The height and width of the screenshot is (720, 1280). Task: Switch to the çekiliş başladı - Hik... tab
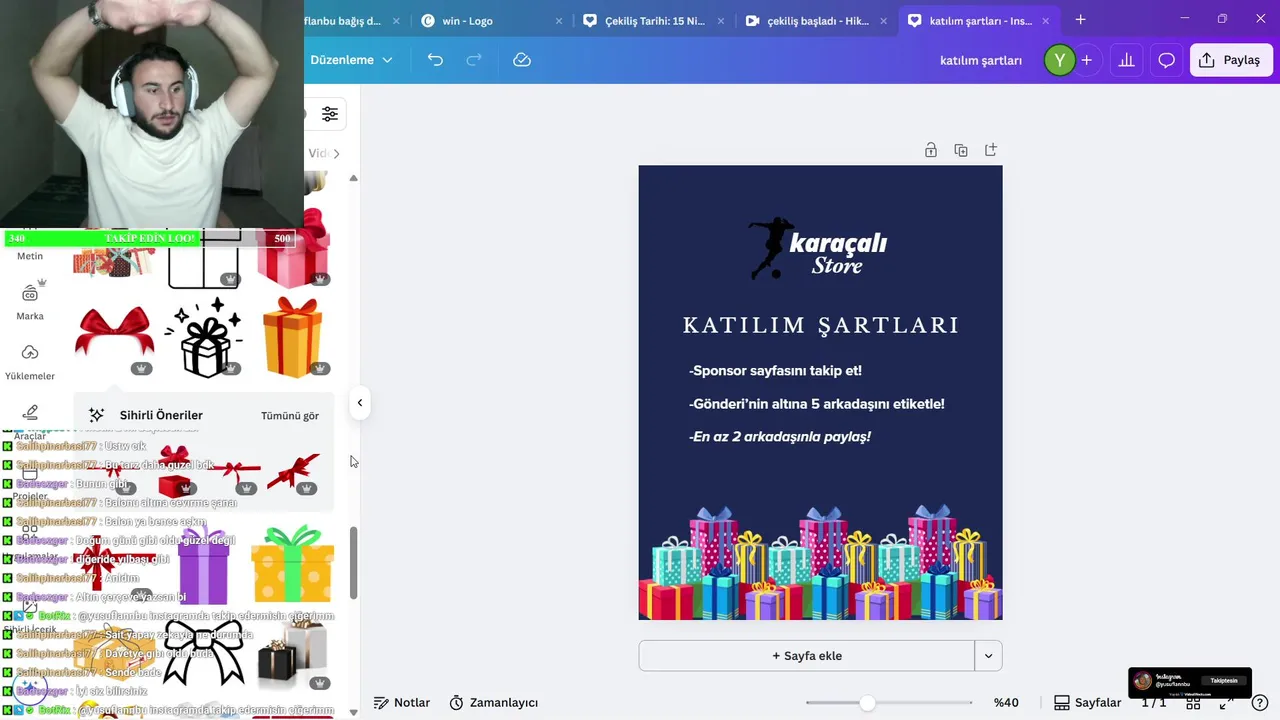(x=815, y=20)
